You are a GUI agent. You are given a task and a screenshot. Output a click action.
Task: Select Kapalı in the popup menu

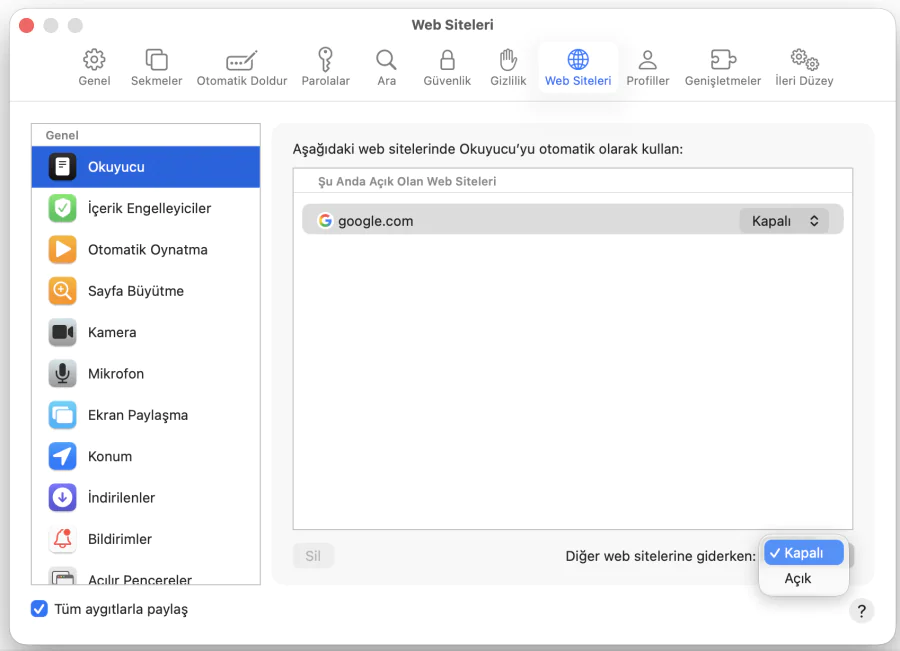point(803,552)
